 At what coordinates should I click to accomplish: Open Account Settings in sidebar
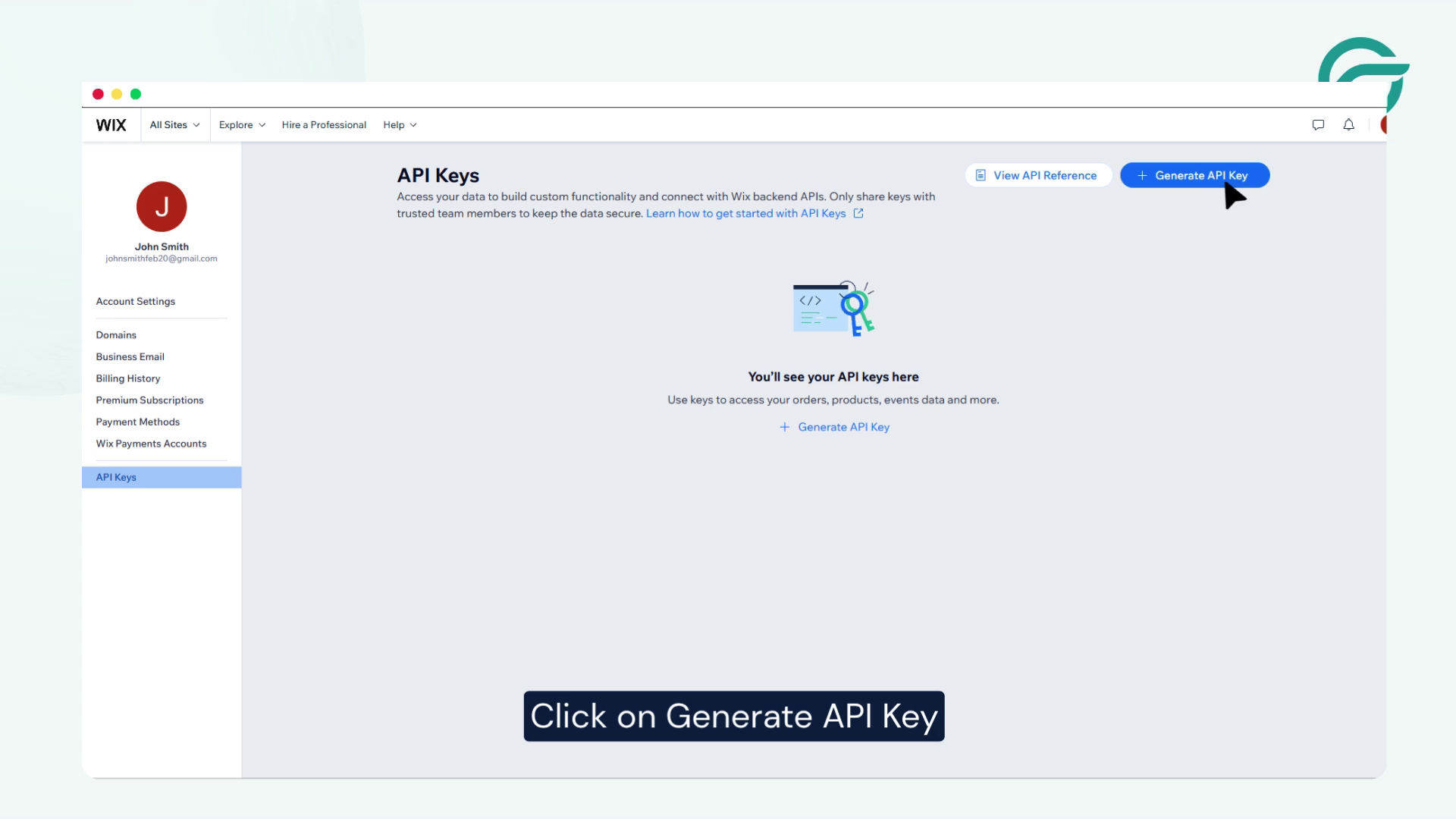click(x=136, y=301)
